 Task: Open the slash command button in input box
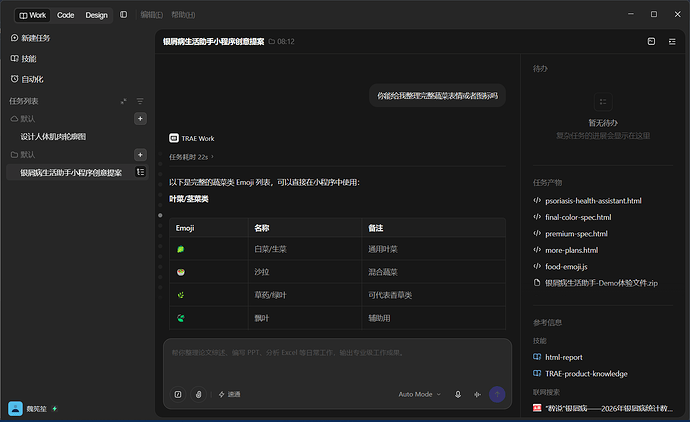(x=178, y=394)
